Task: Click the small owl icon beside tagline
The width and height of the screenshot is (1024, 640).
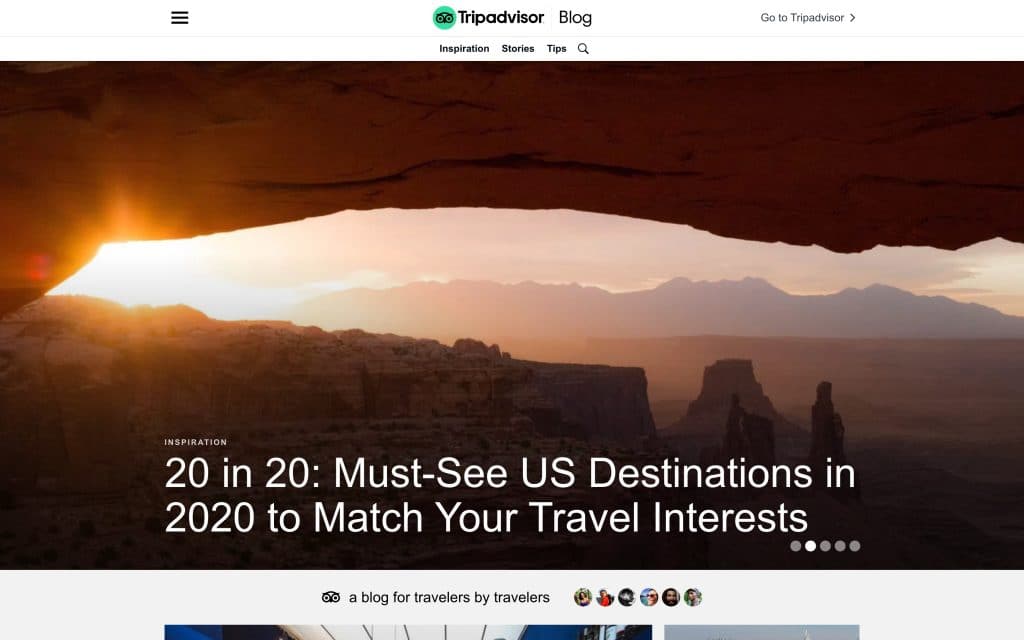Action: coord(331,597)
